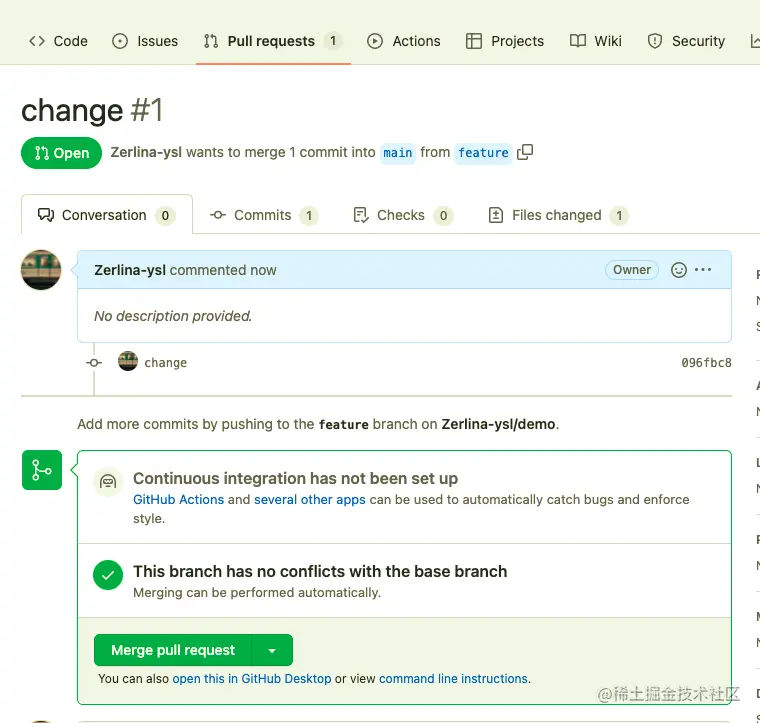Open the Actions tab
Viewport: 760px width, 723px height.
[403, 41]
